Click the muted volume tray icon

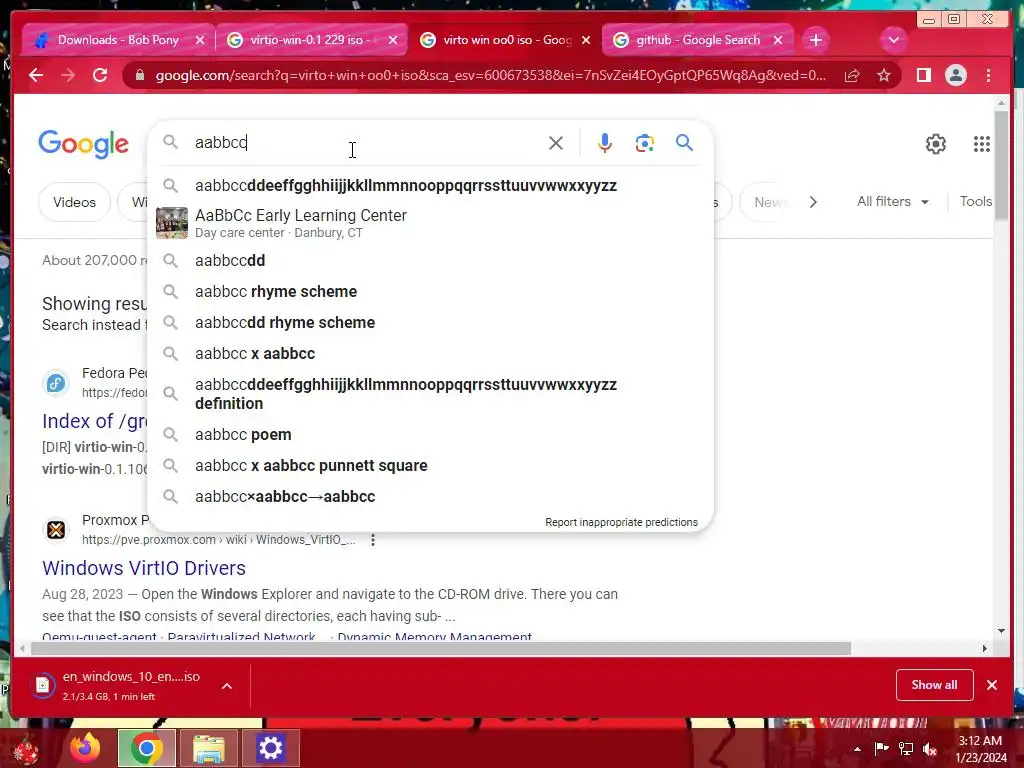(x=930, y=749)
